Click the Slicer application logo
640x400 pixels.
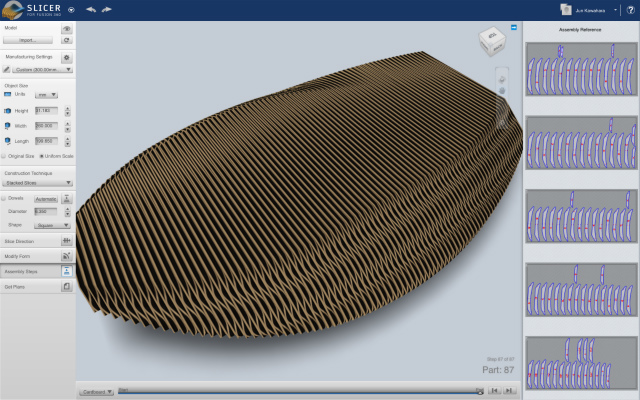(12, 10)
